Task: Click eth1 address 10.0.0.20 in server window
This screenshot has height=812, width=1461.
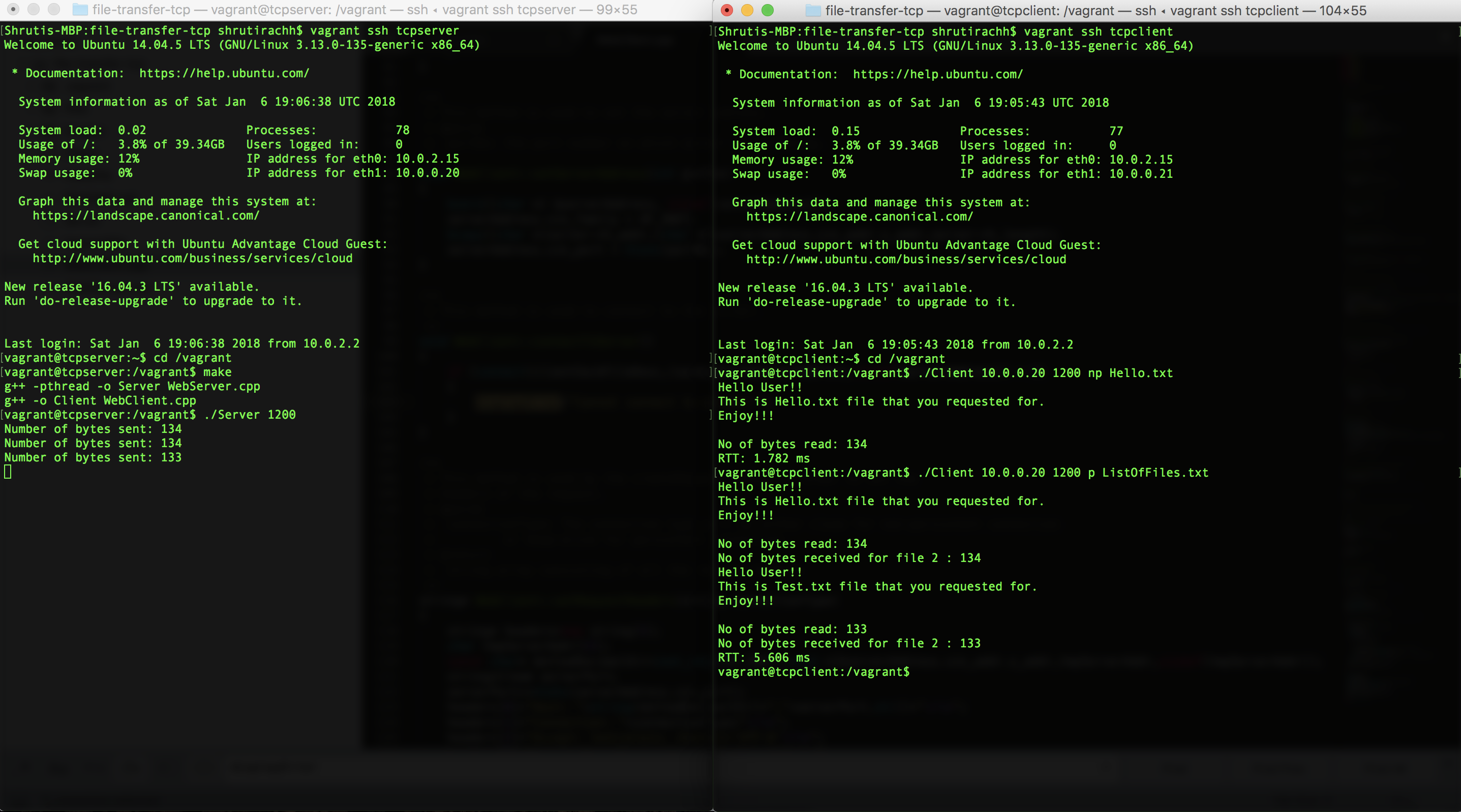Action: 428,173
